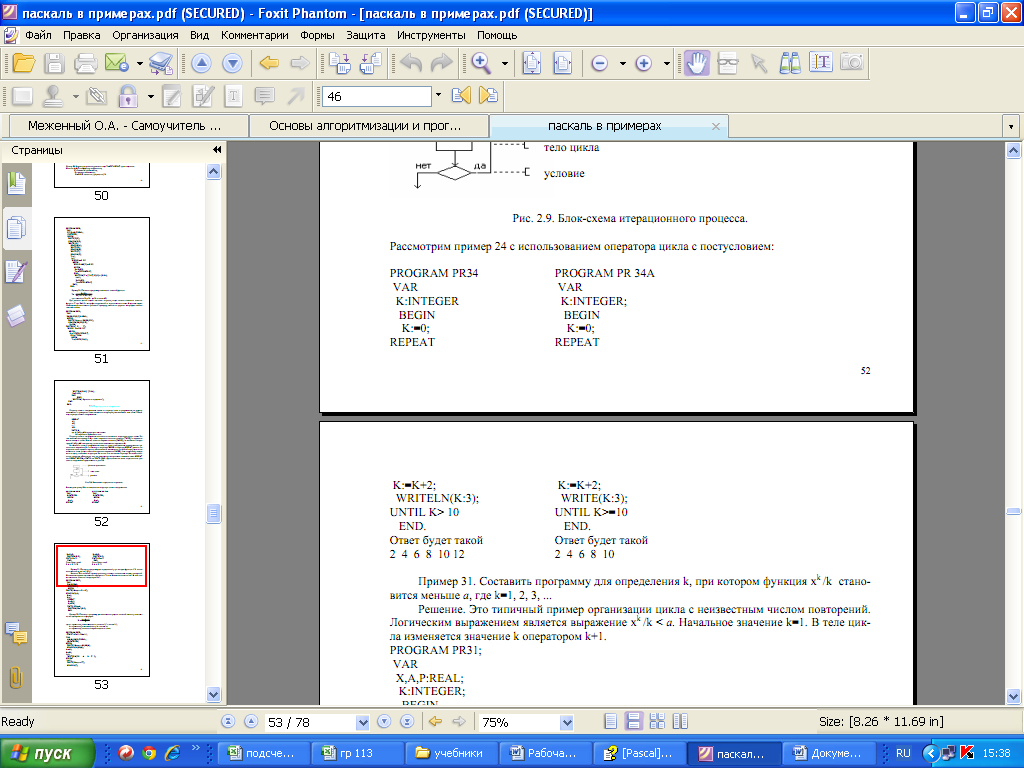The height and width of the screenshot is (768, 1024).
Task: Select page 52 thumbnail
Action: pos(102,447)
